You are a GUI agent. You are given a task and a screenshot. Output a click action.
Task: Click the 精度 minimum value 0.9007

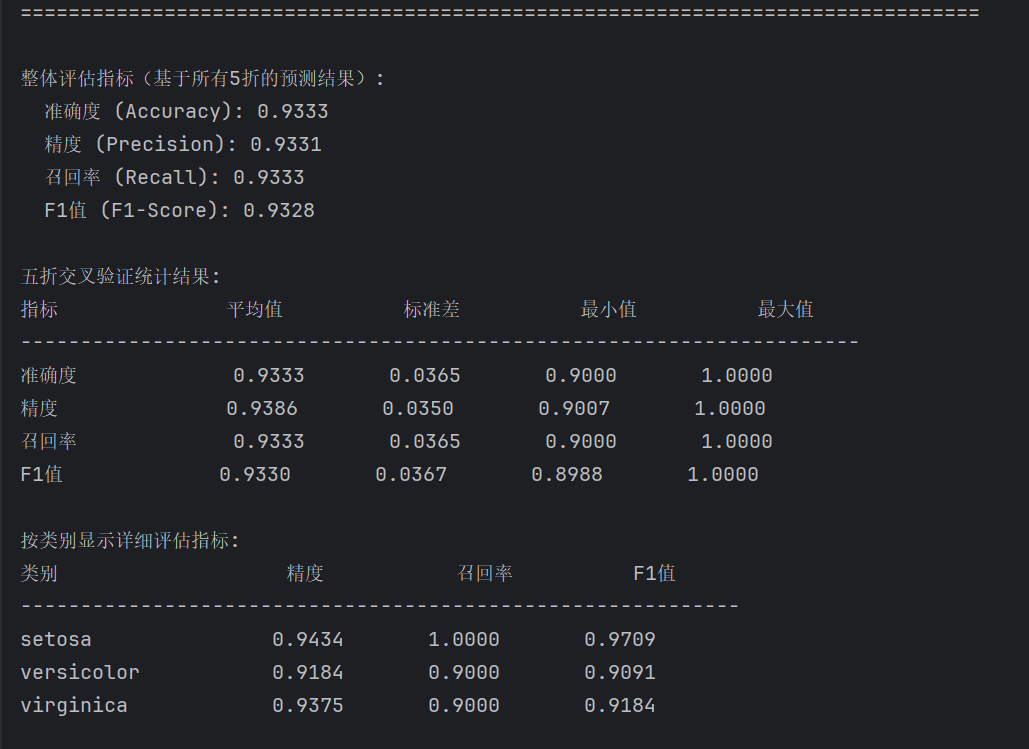[574, 408]
